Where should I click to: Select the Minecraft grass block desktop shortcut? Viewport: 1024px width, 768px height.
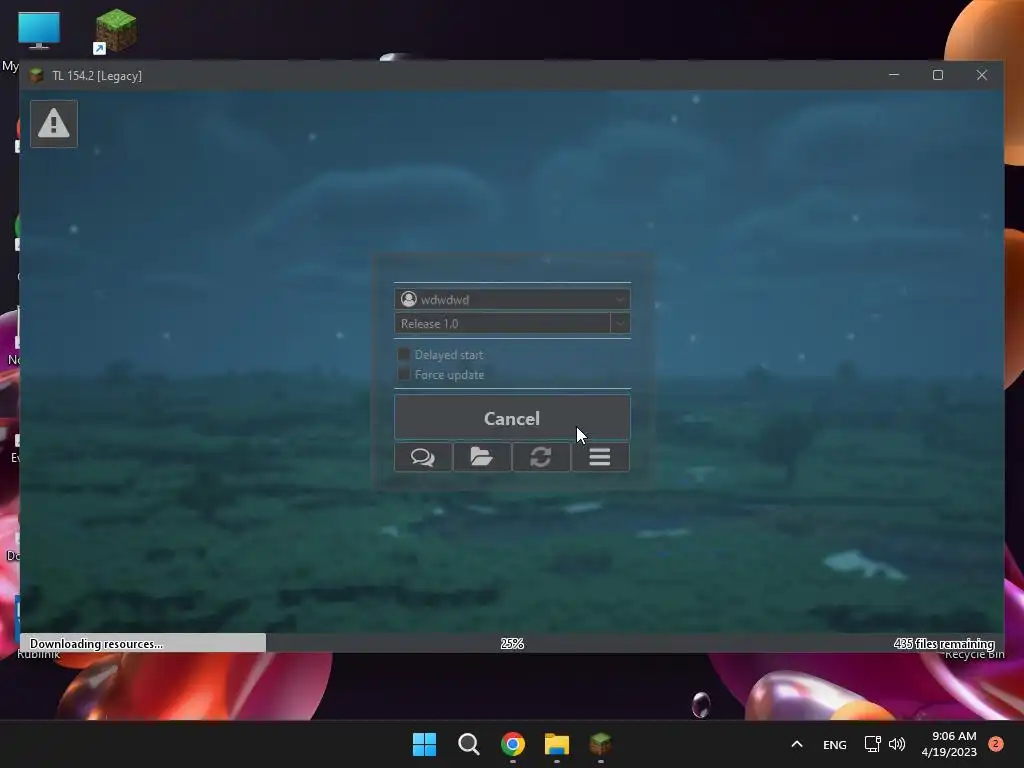115,31
